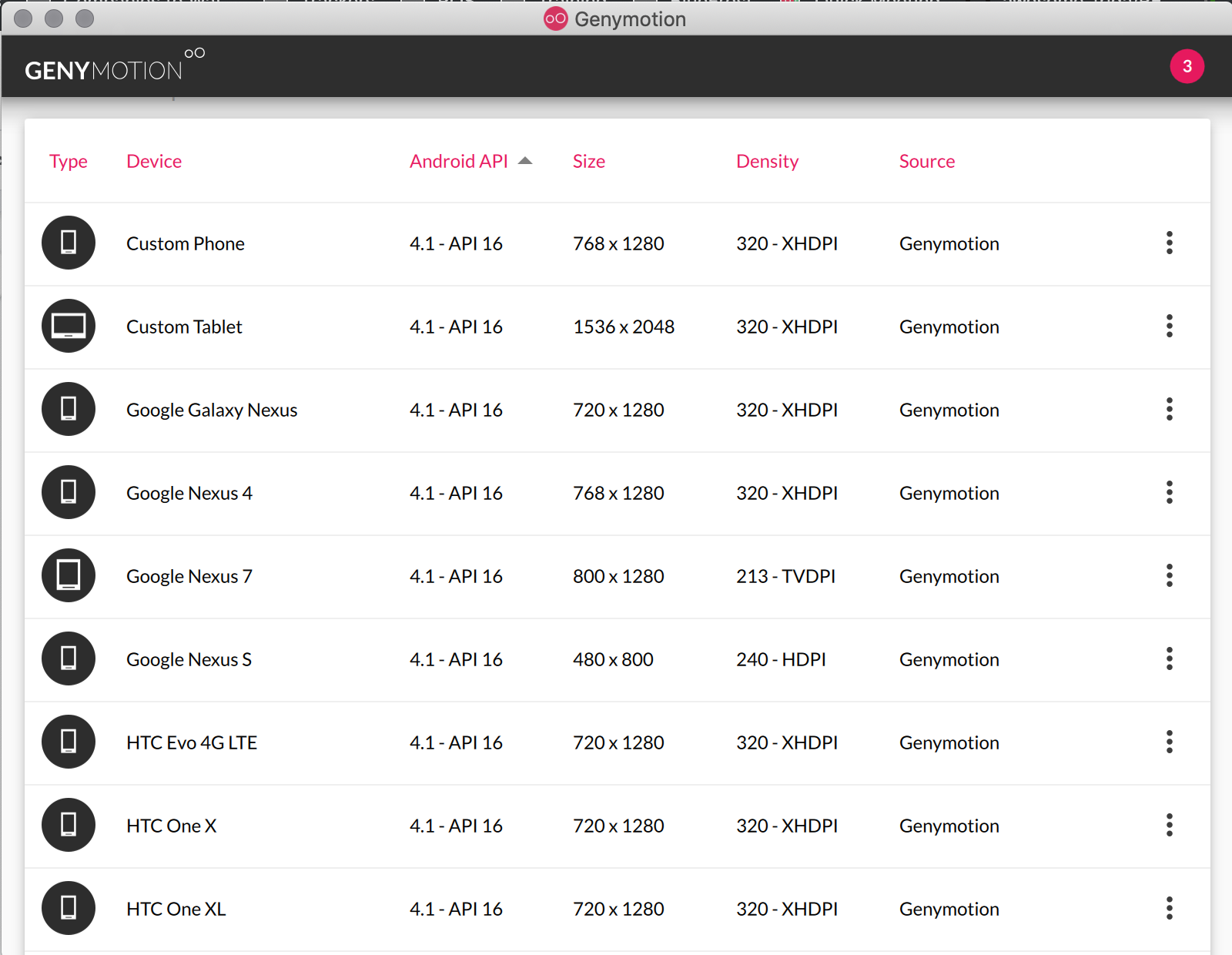Click the HTC One X phone icon
The height and width of the screenshot is (955, 1232).
tap(69, 825)
